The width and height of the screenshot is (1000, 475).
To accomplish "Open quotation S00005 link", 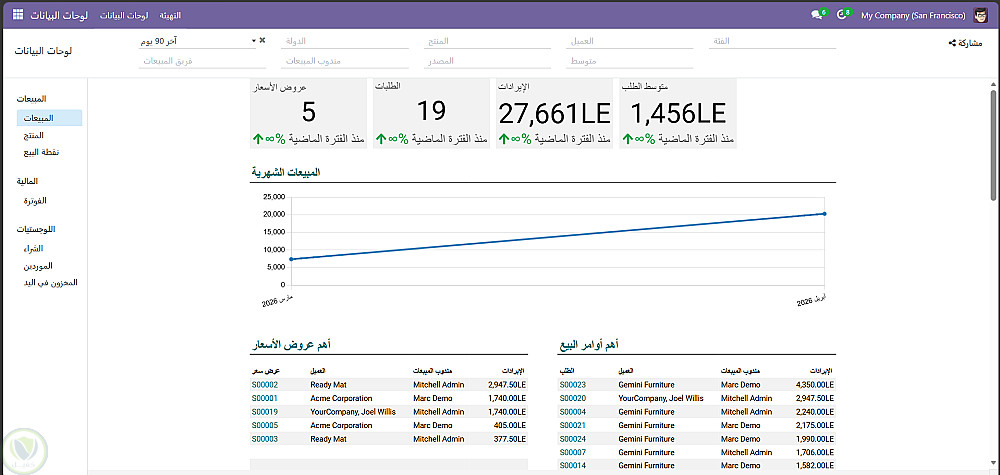I will pyautogui.click(x=265, y=425).
